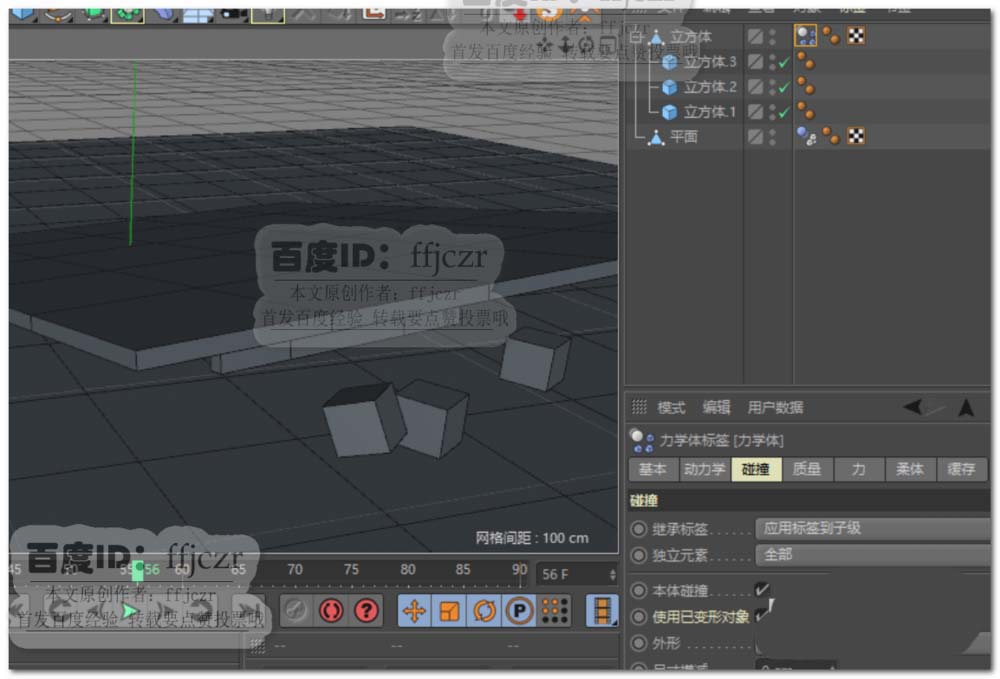
Task: Toggle visibility dots of 平面 object
Action: (x=772, y=136)
